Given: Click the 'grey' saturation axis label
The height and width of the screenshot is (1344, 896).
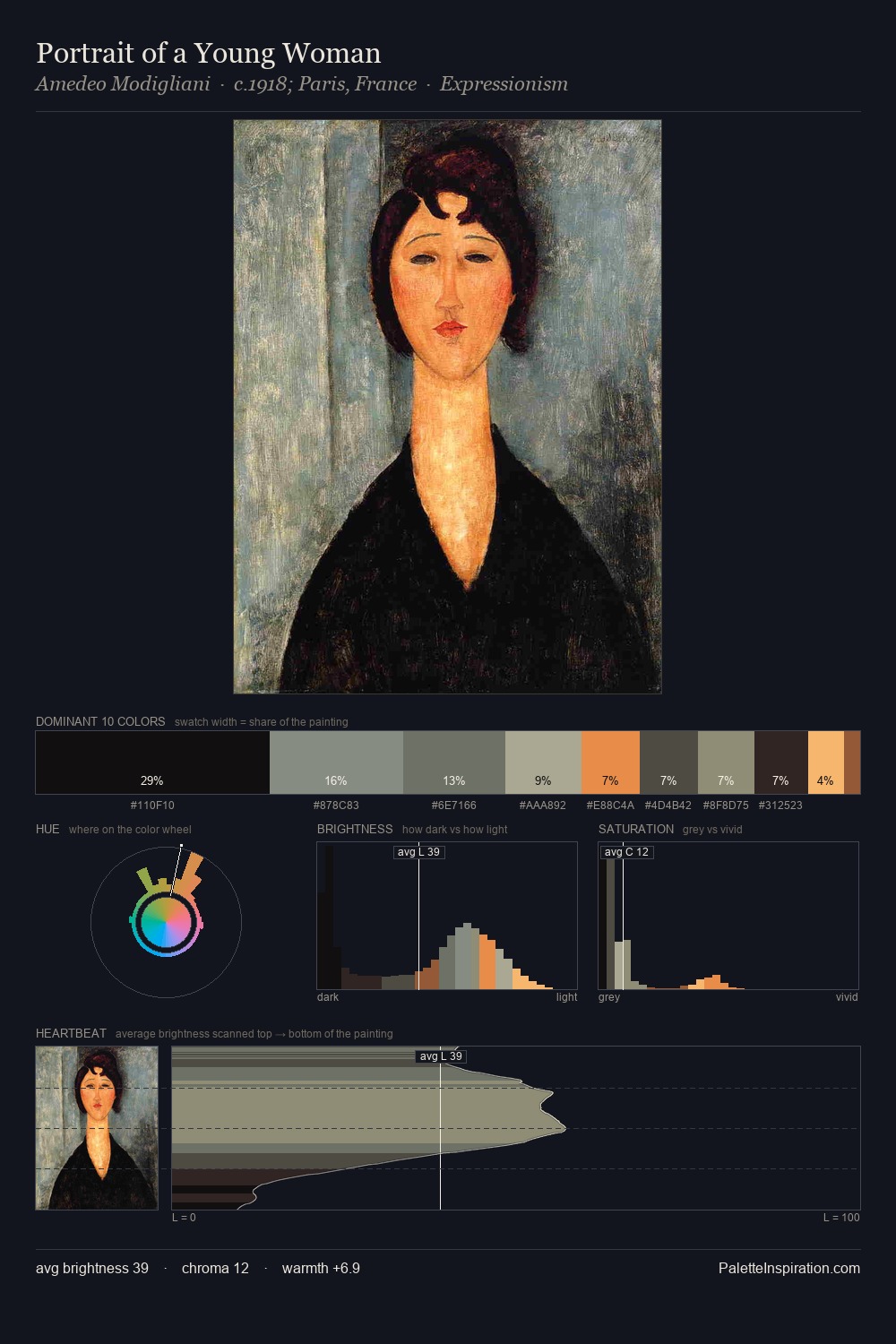Looking at the screenshot, I should tap(609, 997).
